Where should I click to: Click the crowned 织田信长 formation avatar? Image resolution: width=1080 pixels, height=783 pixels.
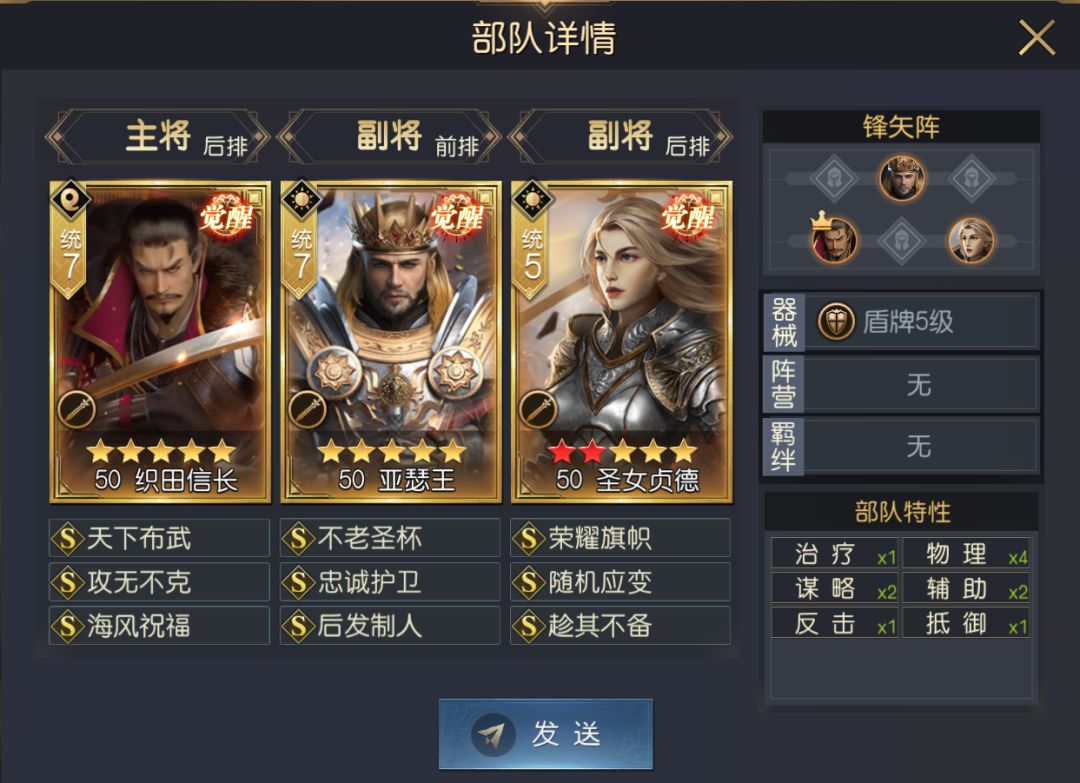(833, 239)
